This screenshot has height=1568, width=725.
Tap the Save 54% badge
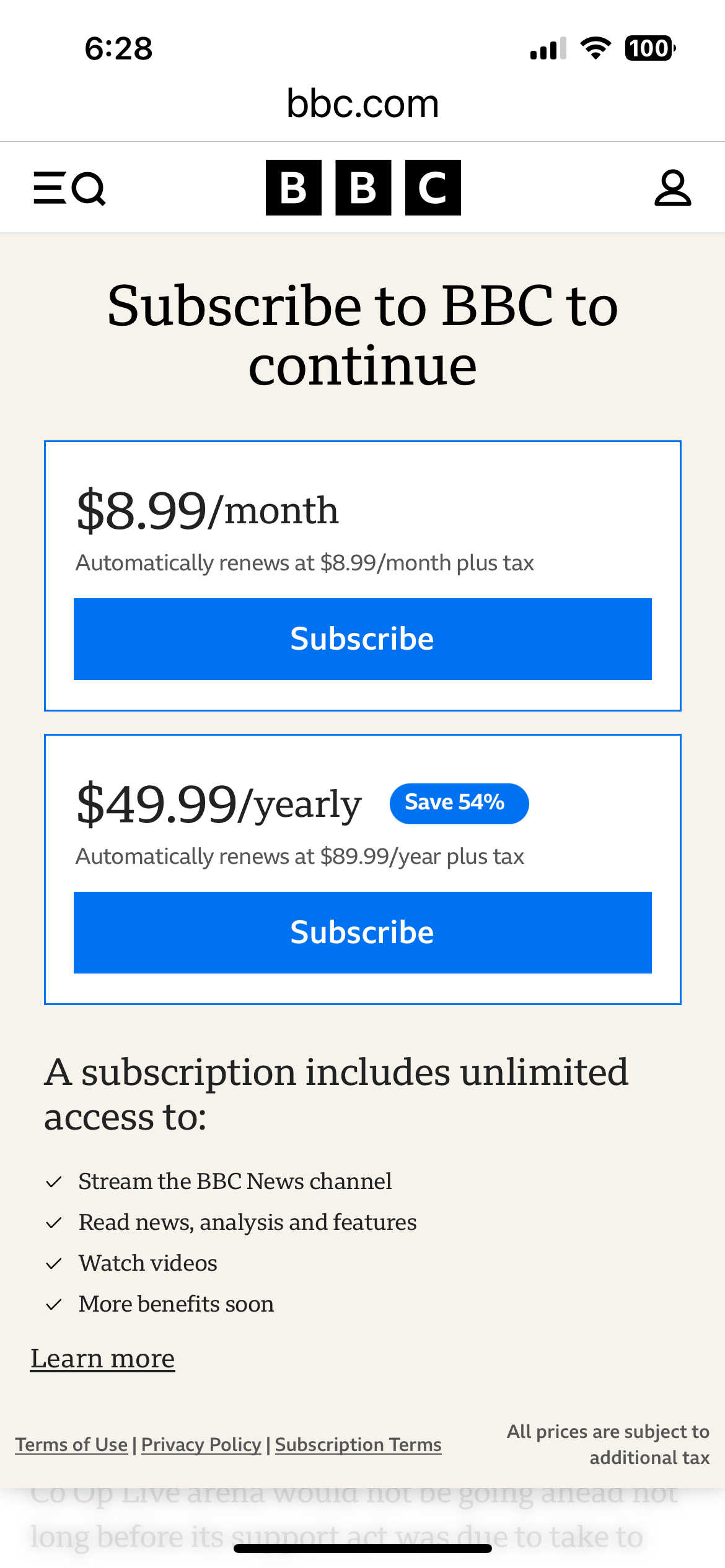tap(459, 803)
